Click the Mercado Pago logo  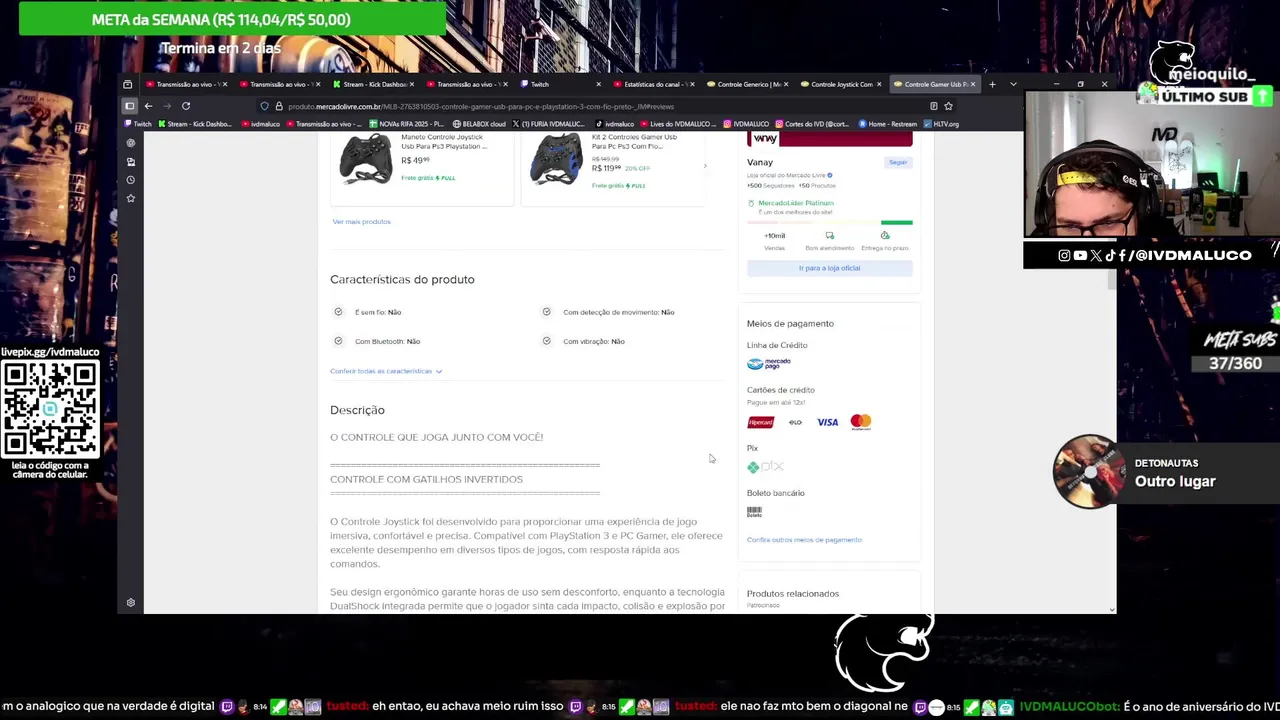[x=769, y=363]
